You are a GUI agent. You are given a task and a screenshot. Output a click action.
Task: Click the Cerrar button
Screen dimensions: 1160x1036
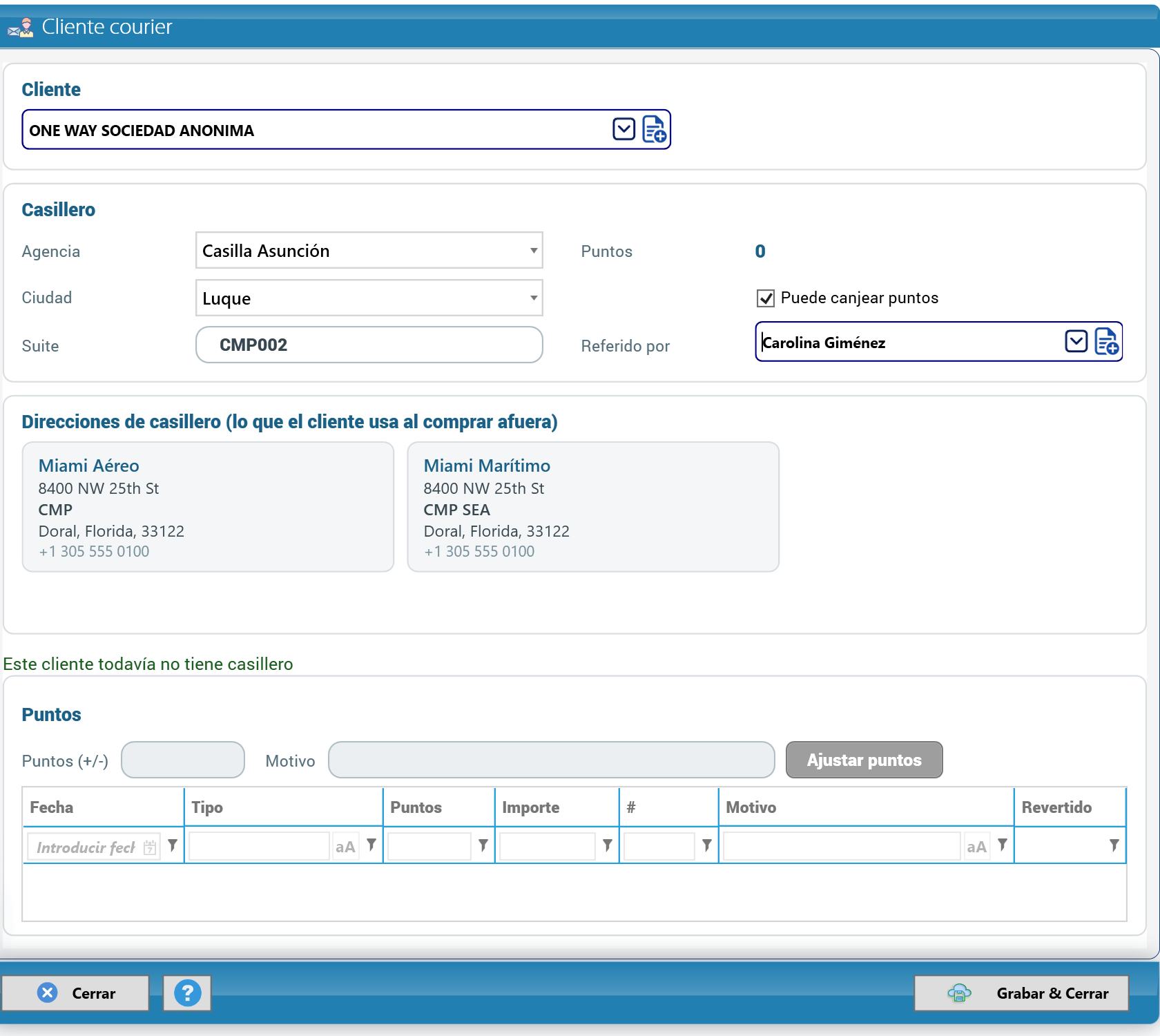point(75,993)
